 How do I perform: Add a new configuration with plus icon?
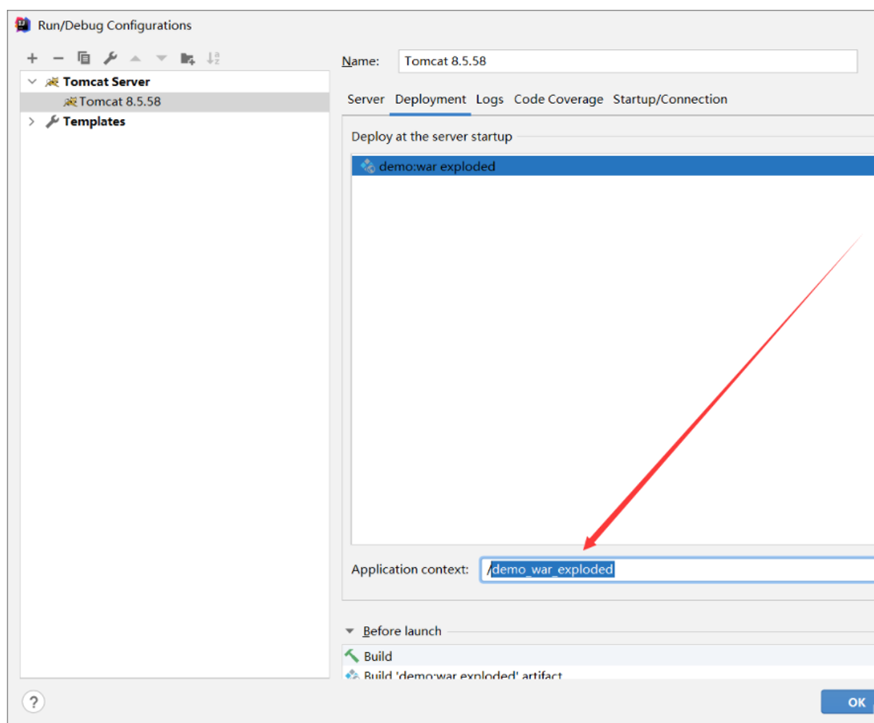(x=32, y=58)
